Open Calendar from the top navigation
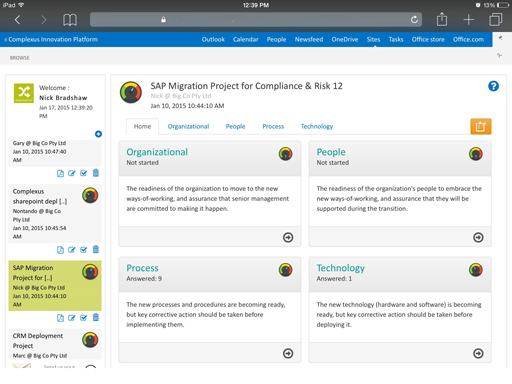The image size is (512, 384). (x=246, y=39)
